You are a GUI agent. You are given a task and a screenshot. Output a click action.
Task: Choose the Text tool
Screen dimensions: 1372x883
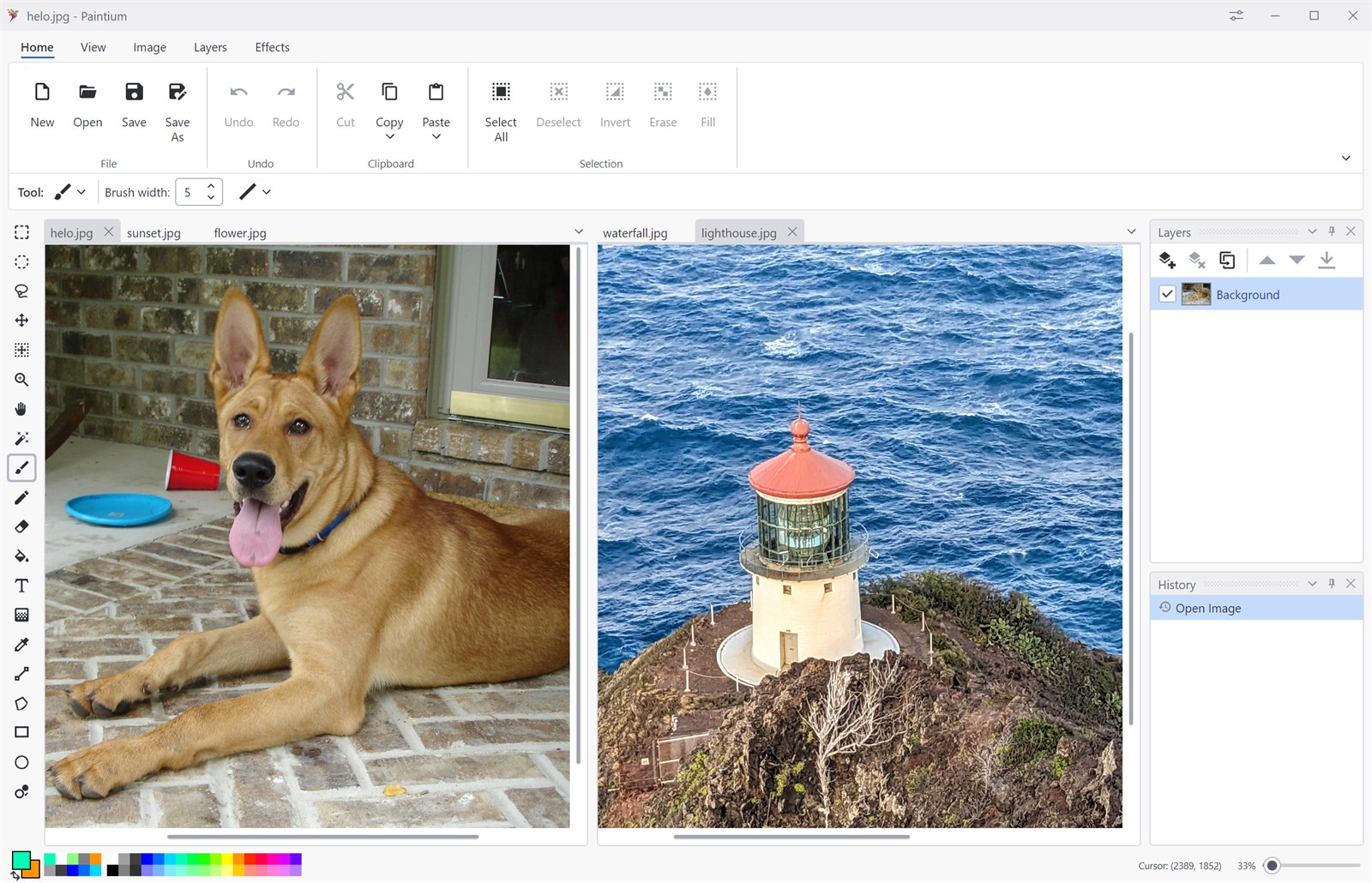coord(21,586)
